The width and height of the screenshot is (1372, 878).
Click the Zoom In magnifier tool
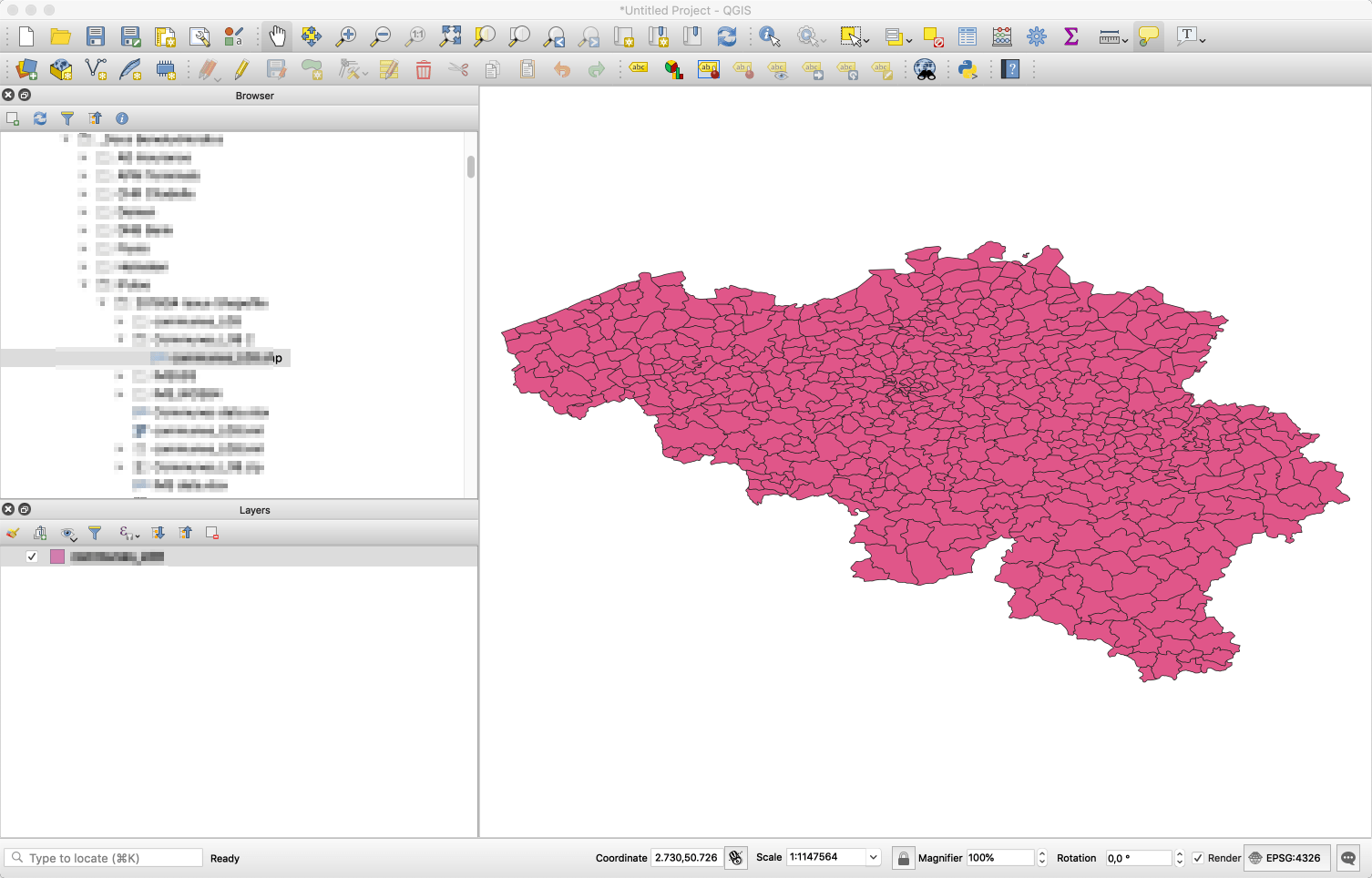pos(346,36)
